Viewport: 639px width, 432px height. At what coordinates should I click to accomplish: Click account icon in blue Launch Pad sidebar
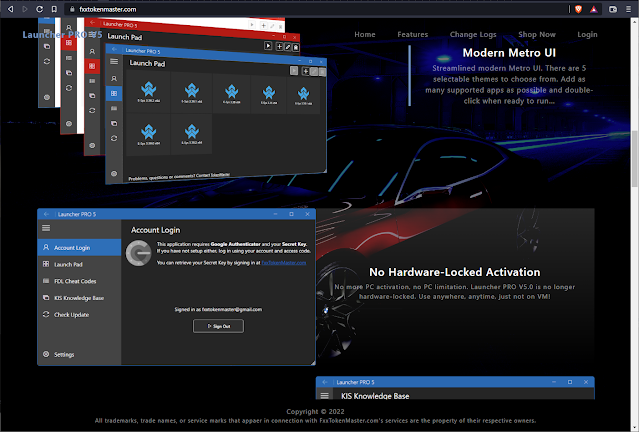[114, 78]
